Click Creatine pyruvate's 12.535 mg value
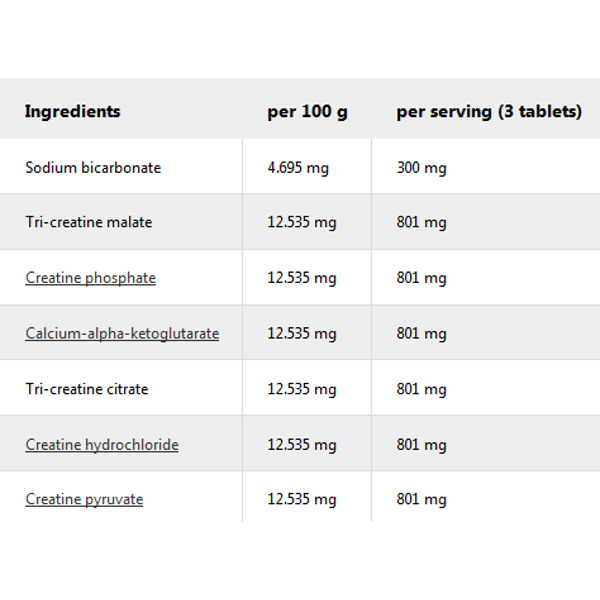 tap(302, 499)
